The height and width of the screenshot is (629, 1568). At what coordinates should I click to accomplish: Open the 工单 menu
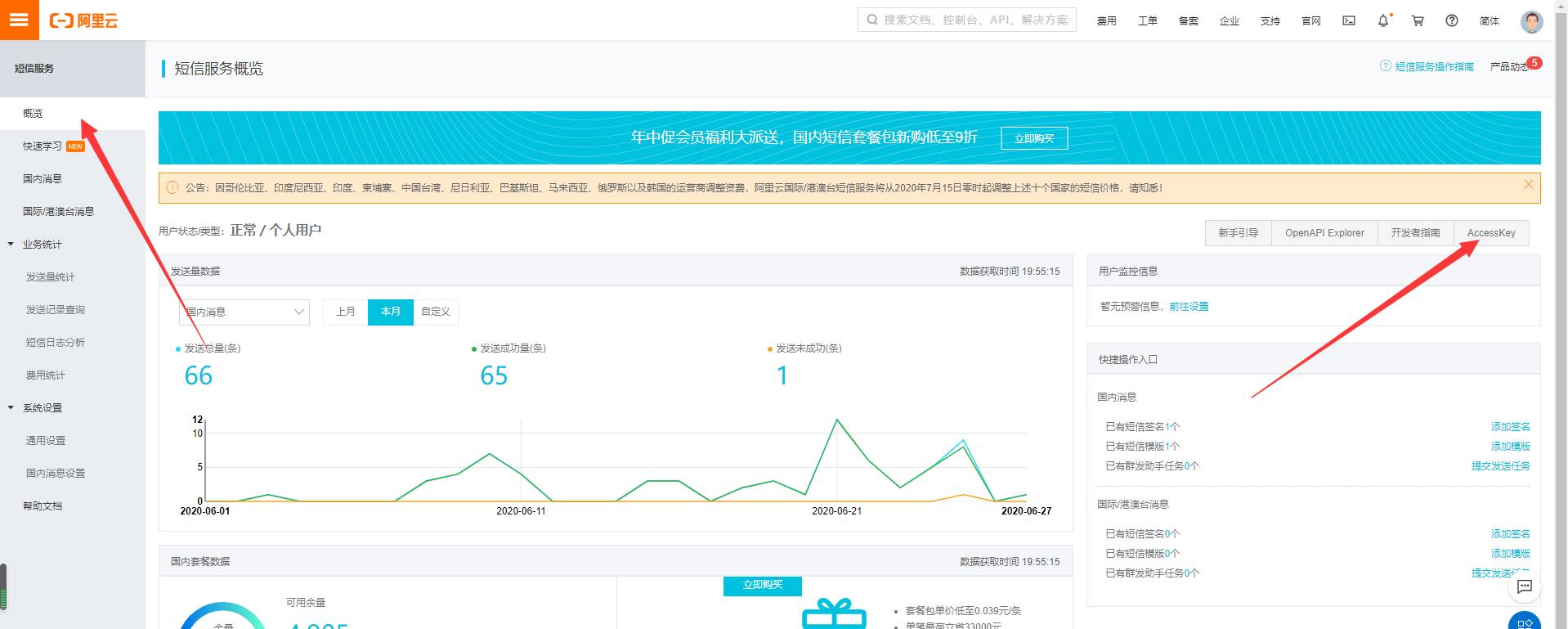[1148, 21]
